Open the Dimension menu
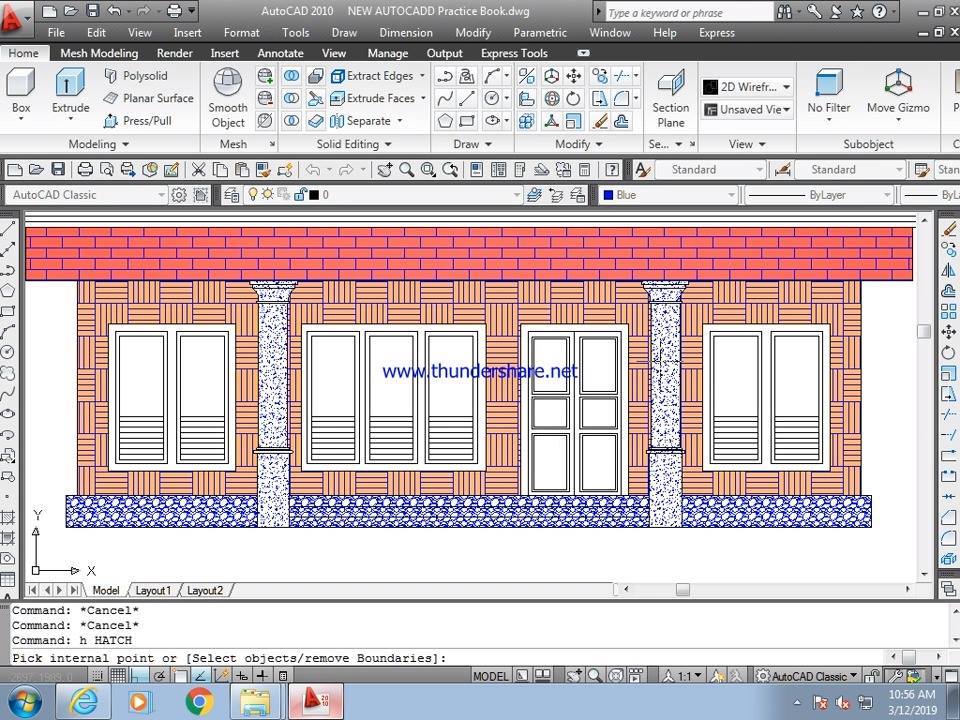The width and height of the screenshot is (960, 720). (406, 32)
